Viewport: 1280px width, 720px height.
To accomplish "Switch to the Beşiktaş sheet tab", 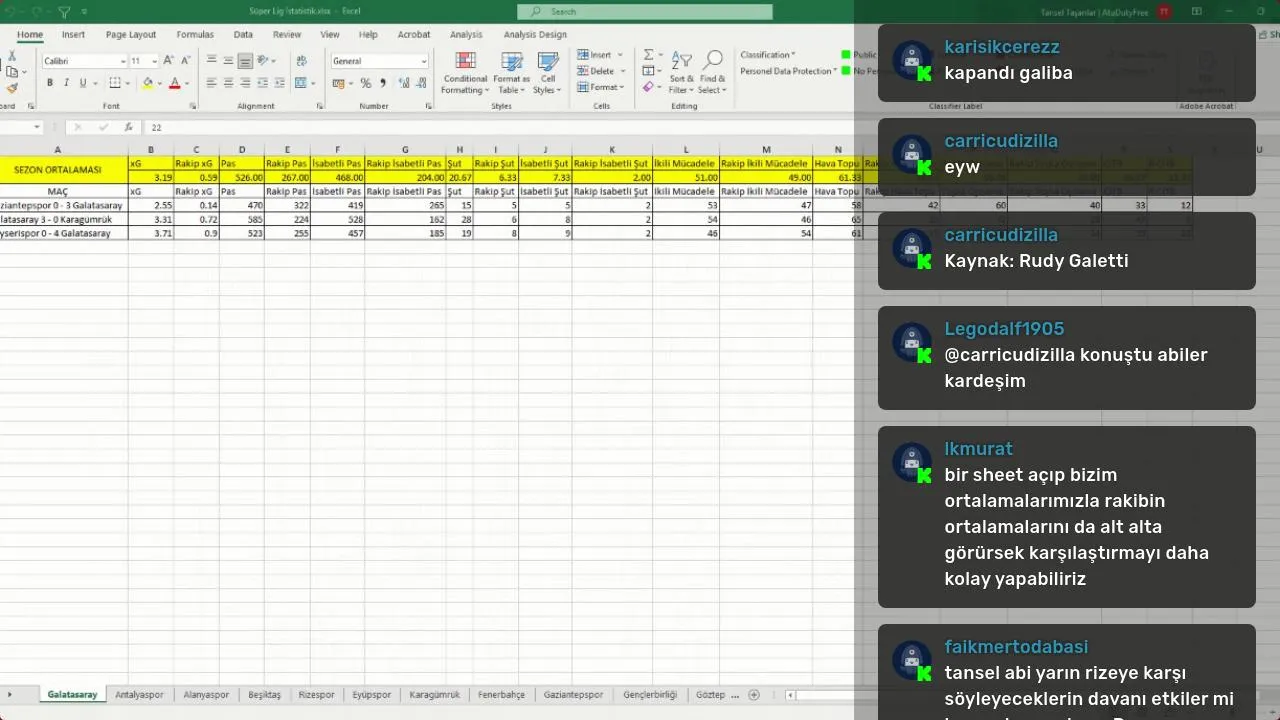I will click(x=264, y=694).
